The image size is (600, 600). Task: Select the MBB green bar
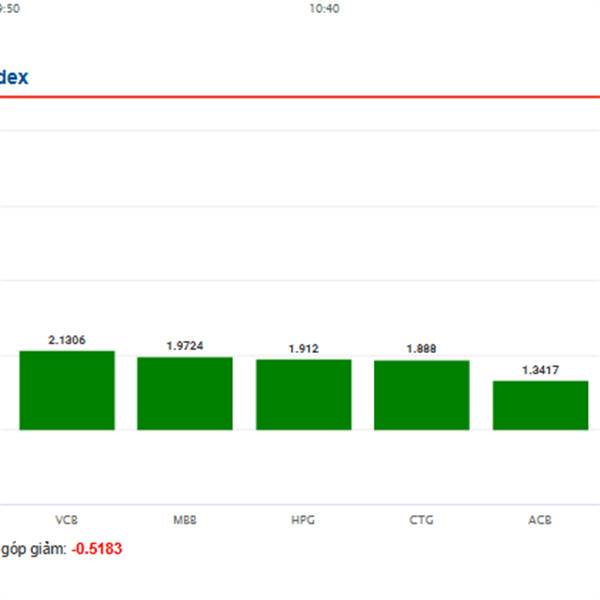pyautogui.click(x=185, y=393)
